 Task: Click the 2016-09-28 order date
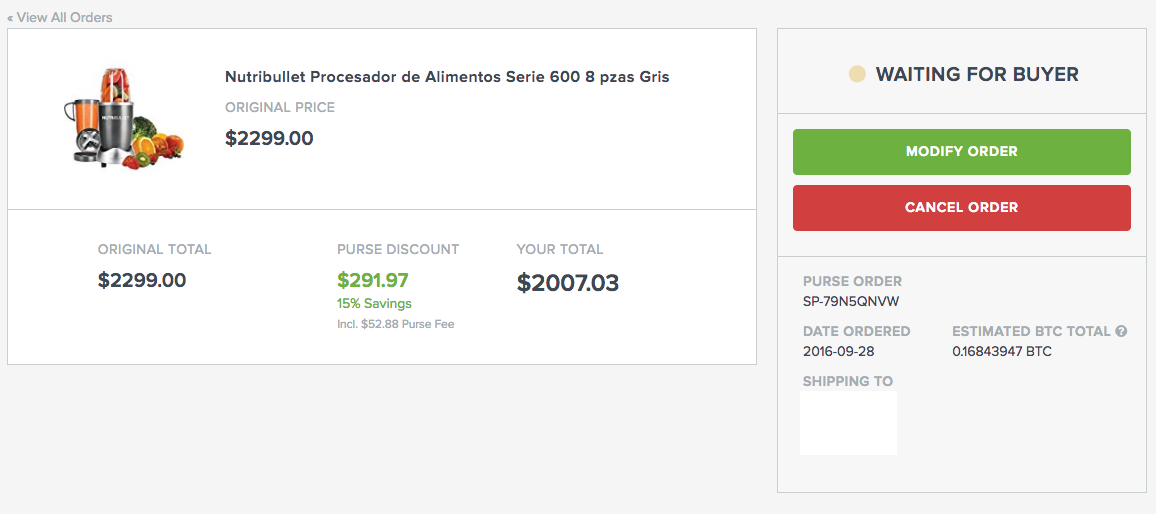tap(838, 351)
